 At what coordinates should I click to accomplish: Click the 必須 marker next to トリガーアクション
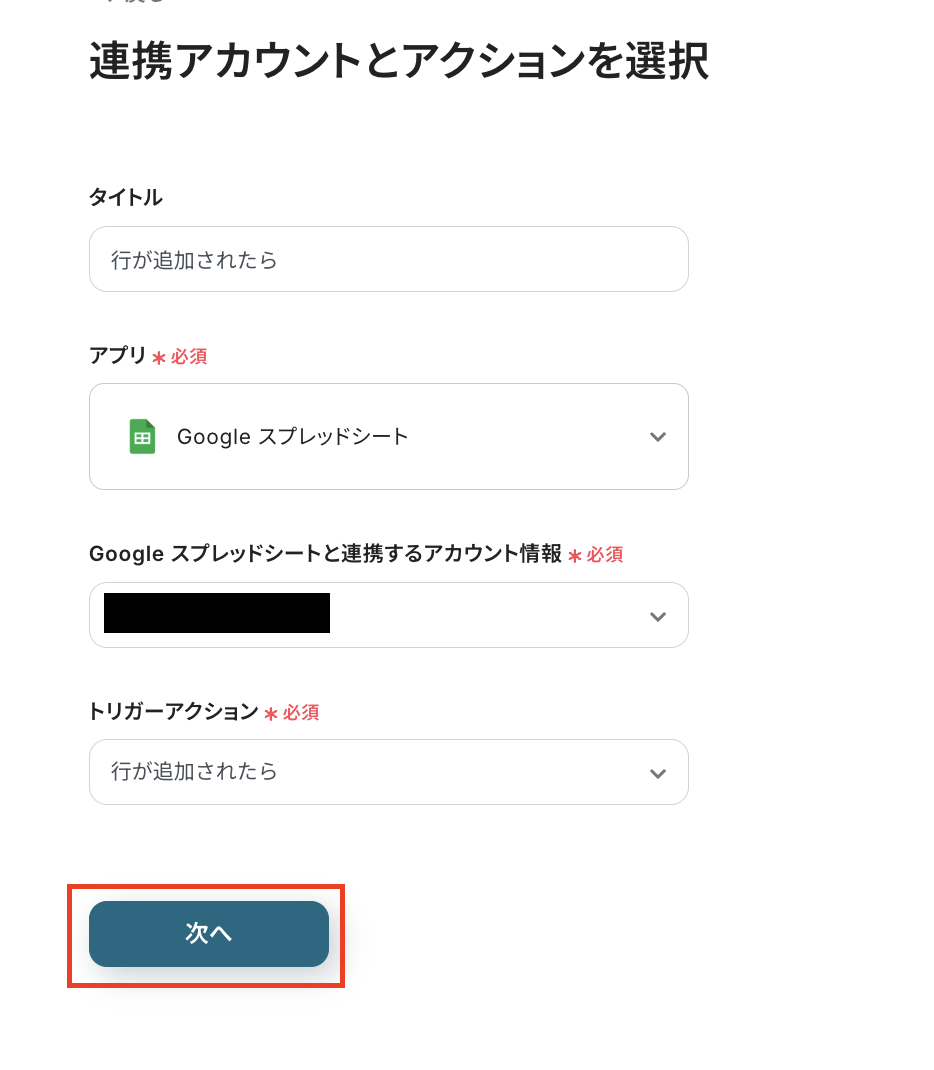tap(301, 713)
